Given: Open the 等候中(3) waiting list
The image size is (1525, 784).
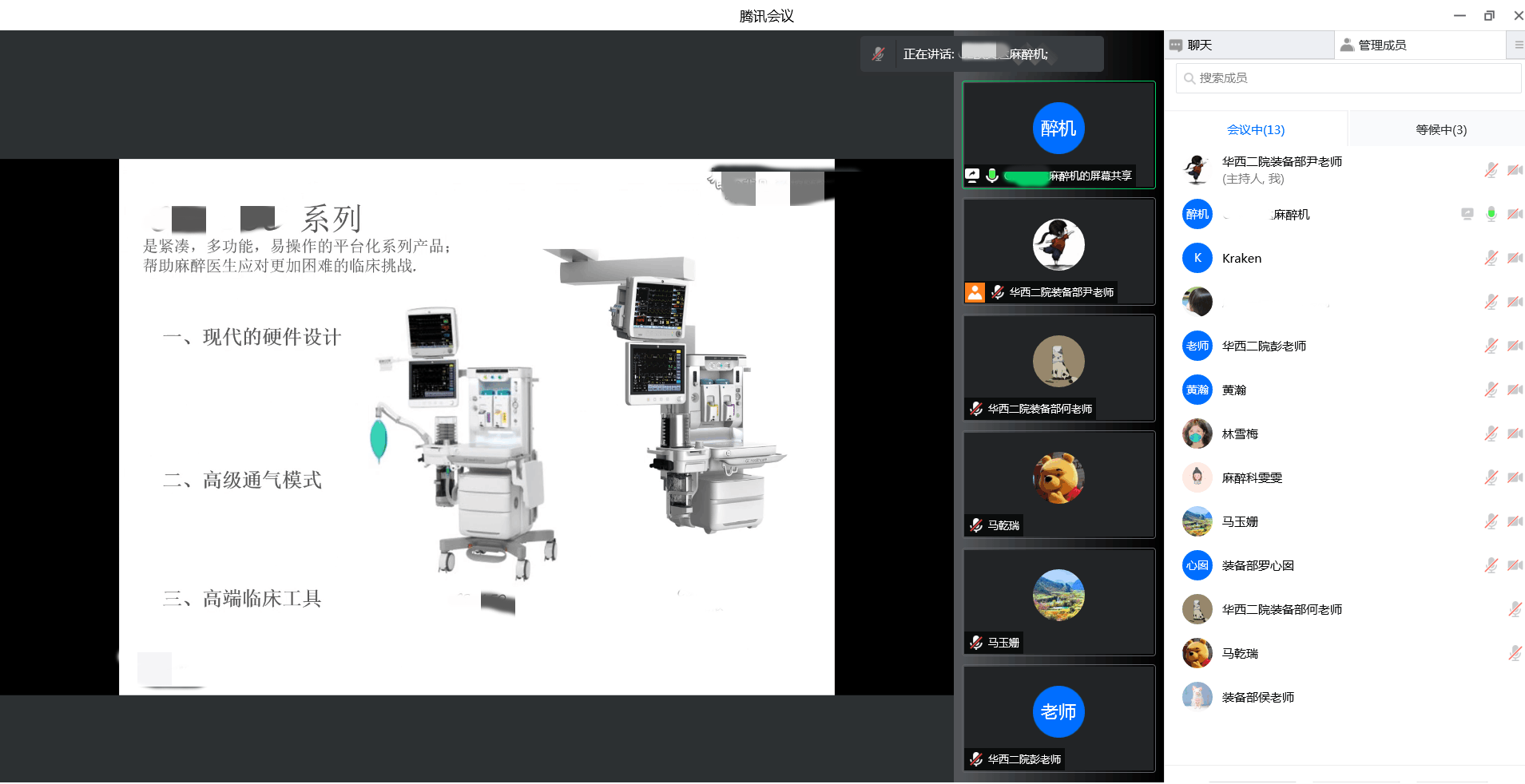Looking at the screenshot, I should pos(1440,130).
